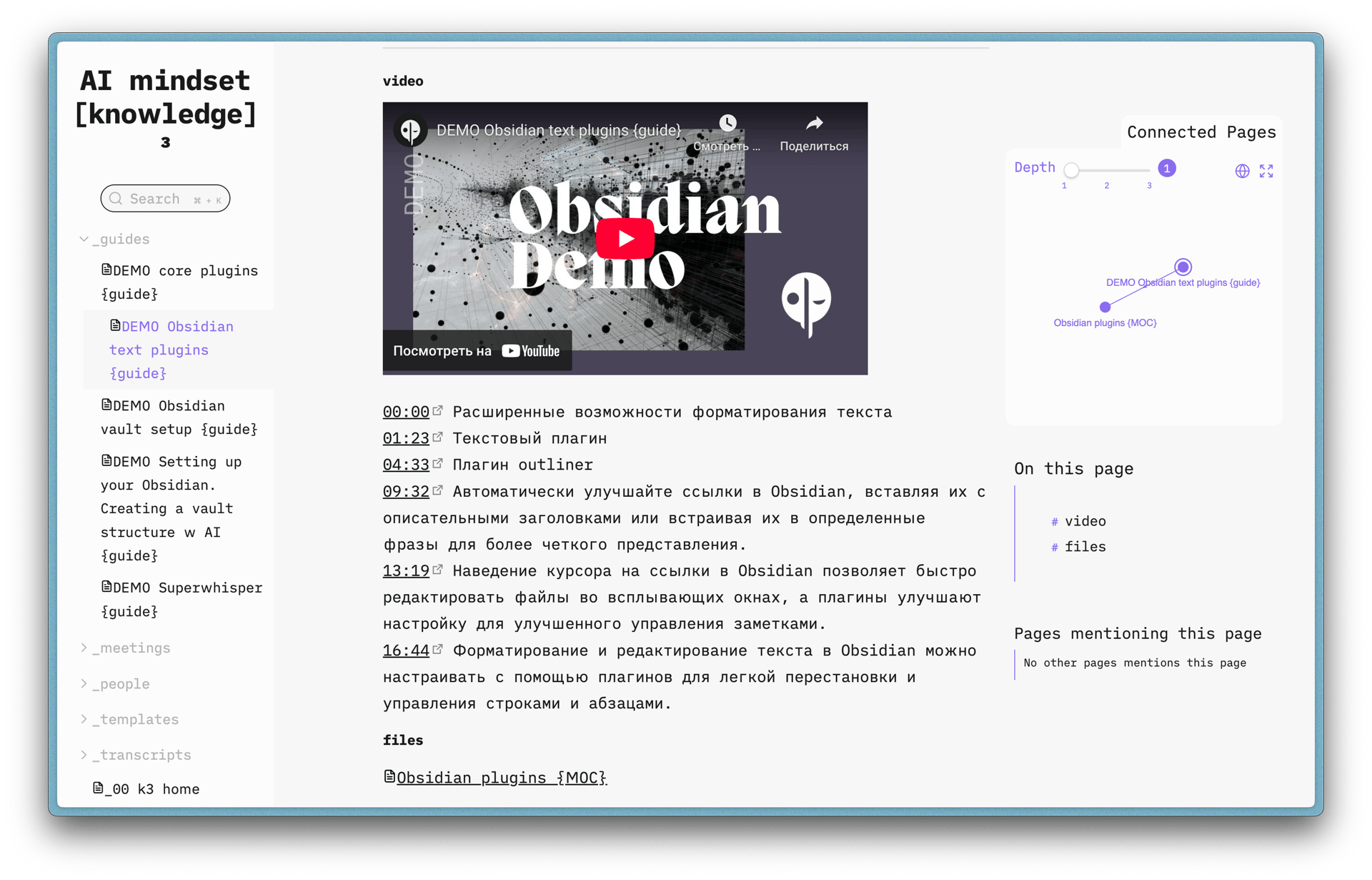Click external link icon next to 09:32
Screen dimensions: 1372x880
pyautogui.click(x=437, y=490)
